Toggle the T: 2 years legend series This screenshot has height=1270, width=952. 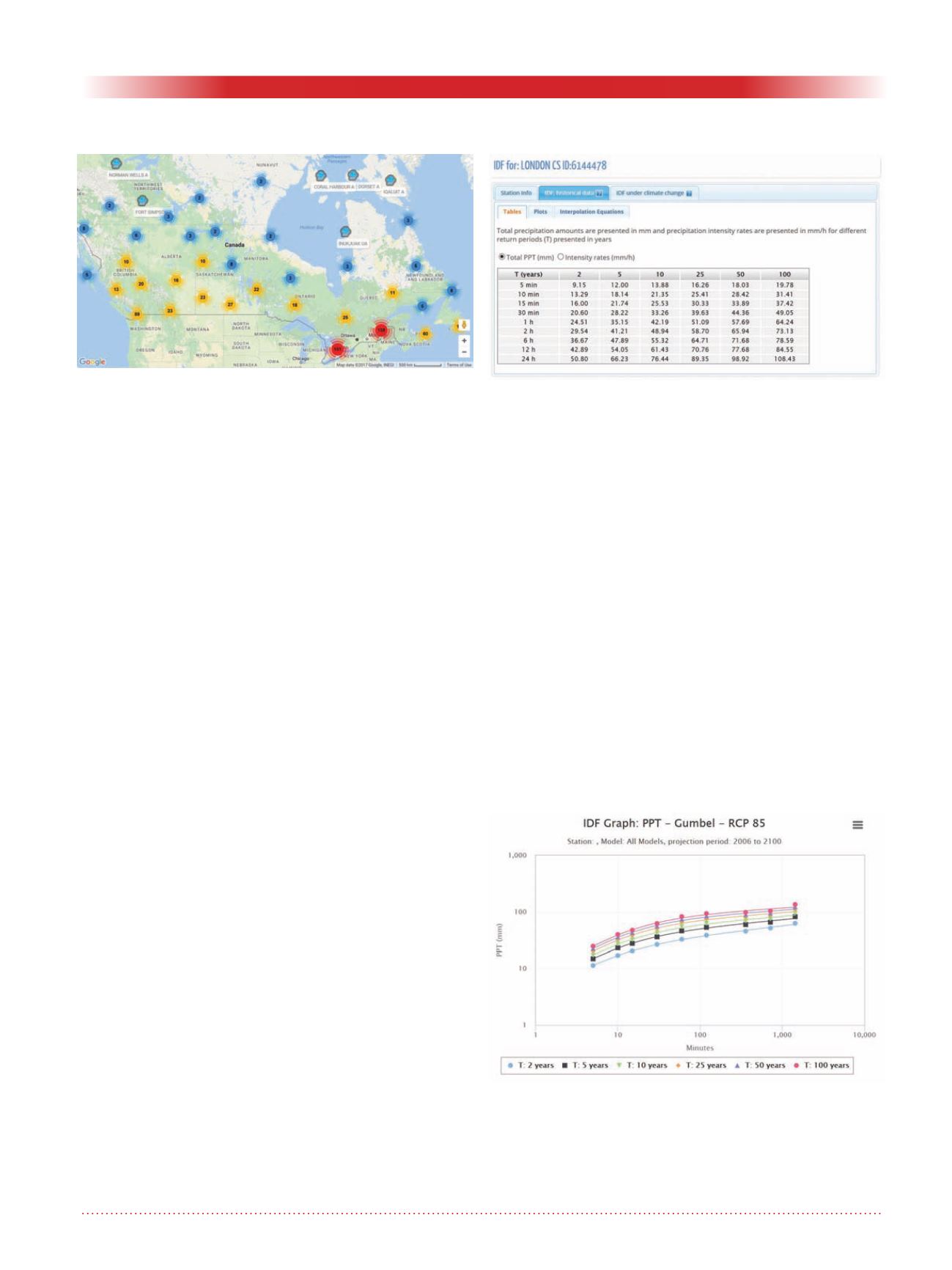click(531, 1065)
